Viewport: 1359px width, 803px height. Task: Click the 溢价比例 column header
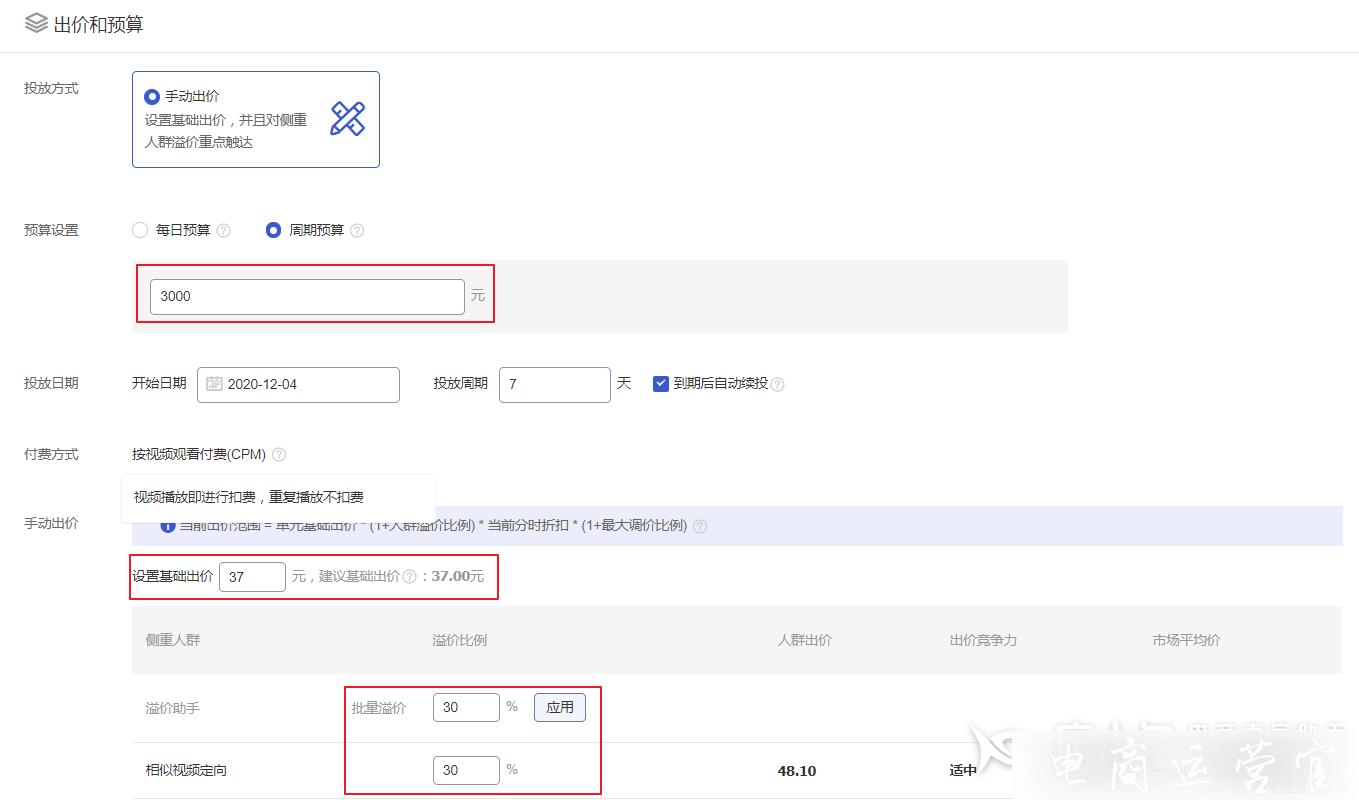point(460,640)
